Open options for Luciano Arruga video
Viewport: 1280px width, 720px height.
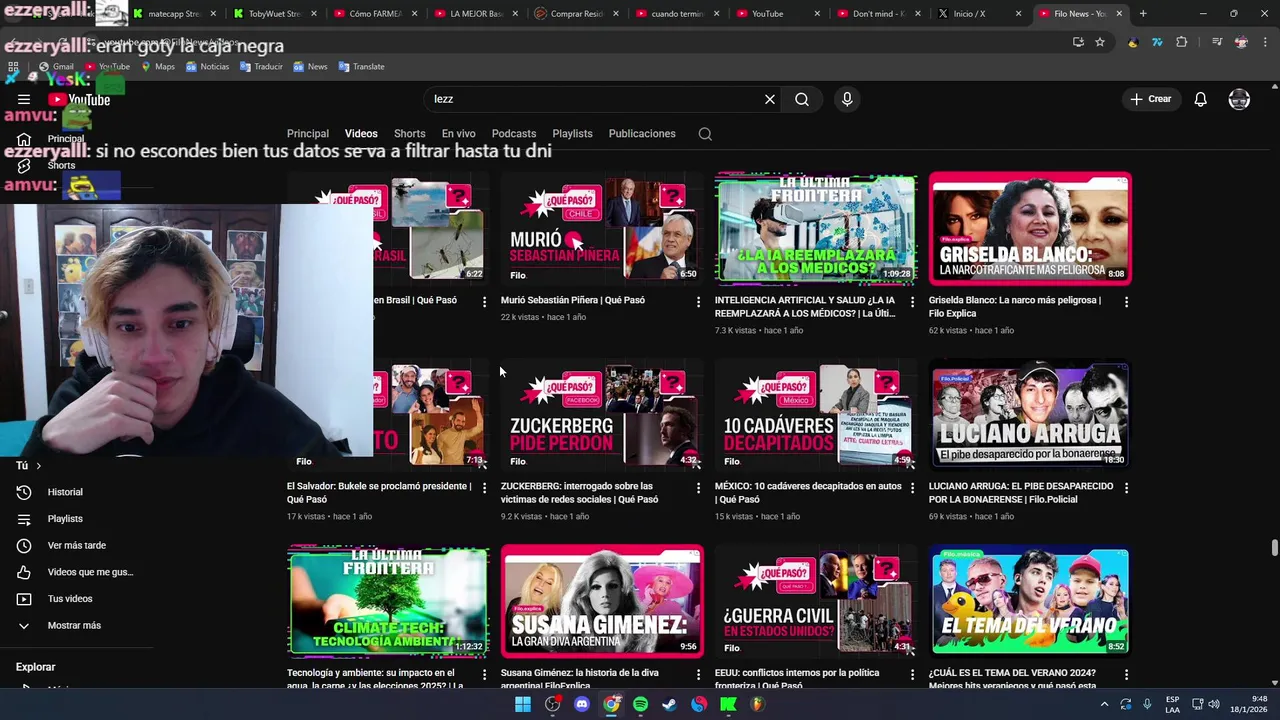[1126, 487]
